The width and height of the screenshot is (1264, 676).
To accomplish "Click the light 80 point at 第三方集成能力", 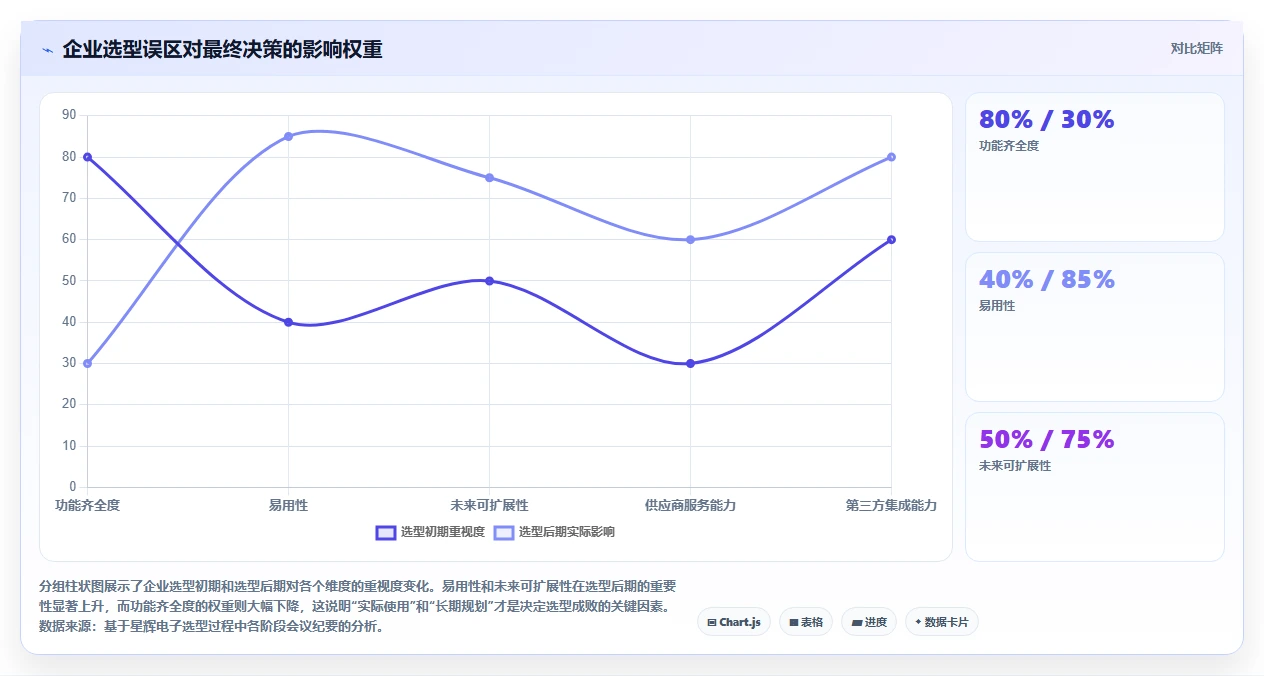I will tap(891, 157).
